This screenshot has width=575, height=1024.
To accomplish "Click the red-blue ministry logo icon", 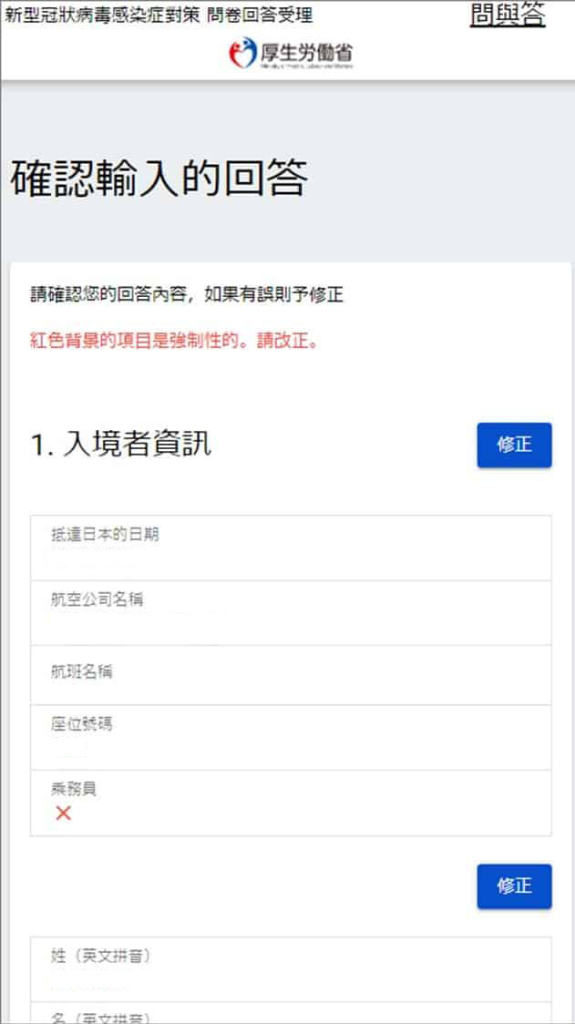I will coord(242,53).
